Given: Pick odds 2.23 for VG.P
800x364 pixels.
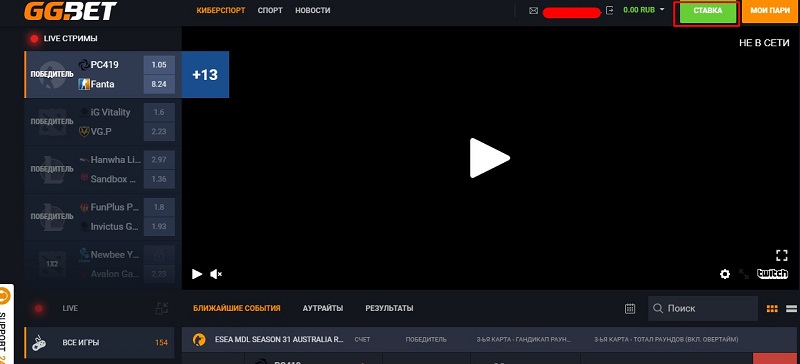Looking at the screenshot, I should pyautogui.click(x=159, y=132).
